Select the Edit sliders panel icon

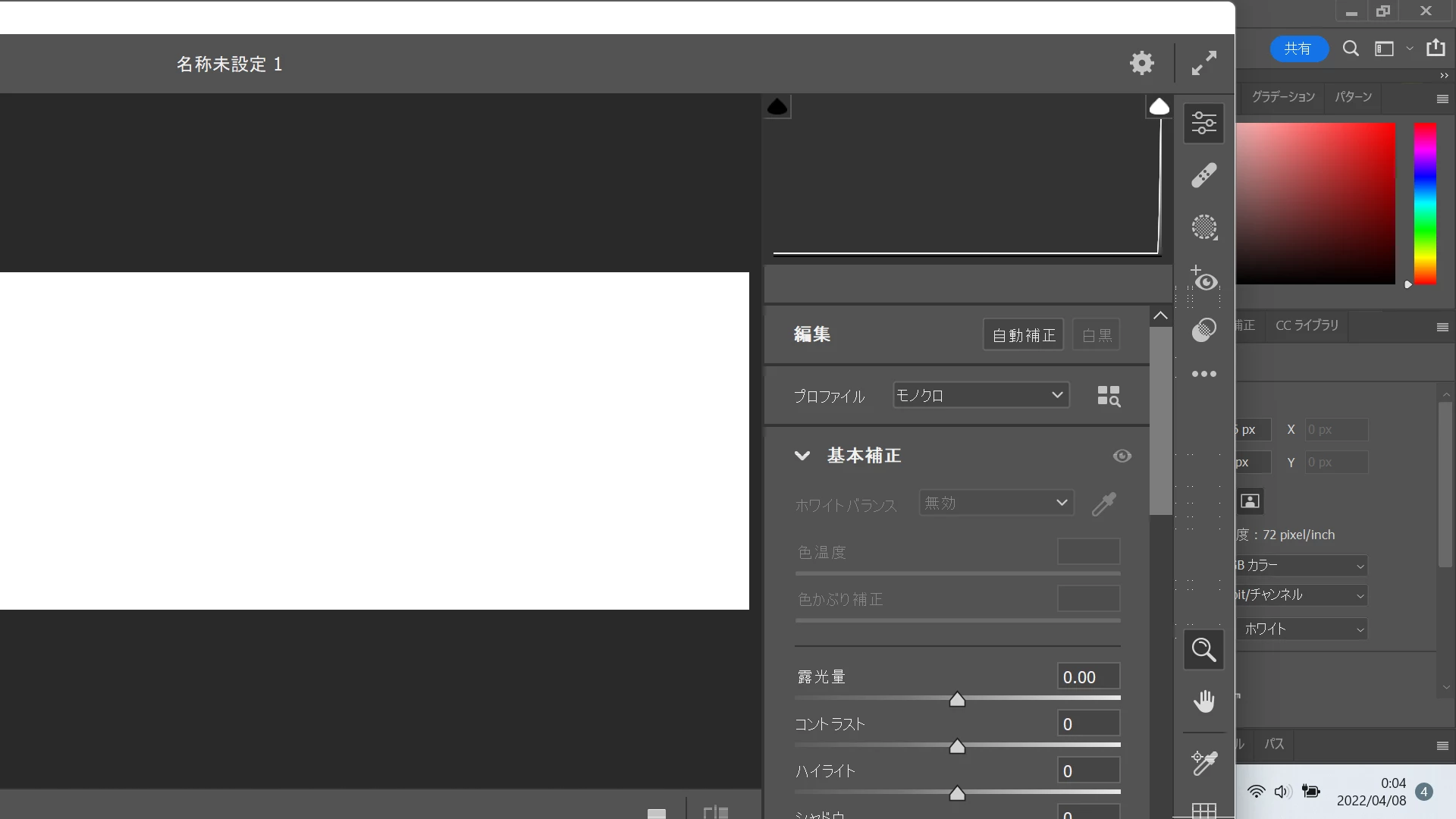[1203, 123]
